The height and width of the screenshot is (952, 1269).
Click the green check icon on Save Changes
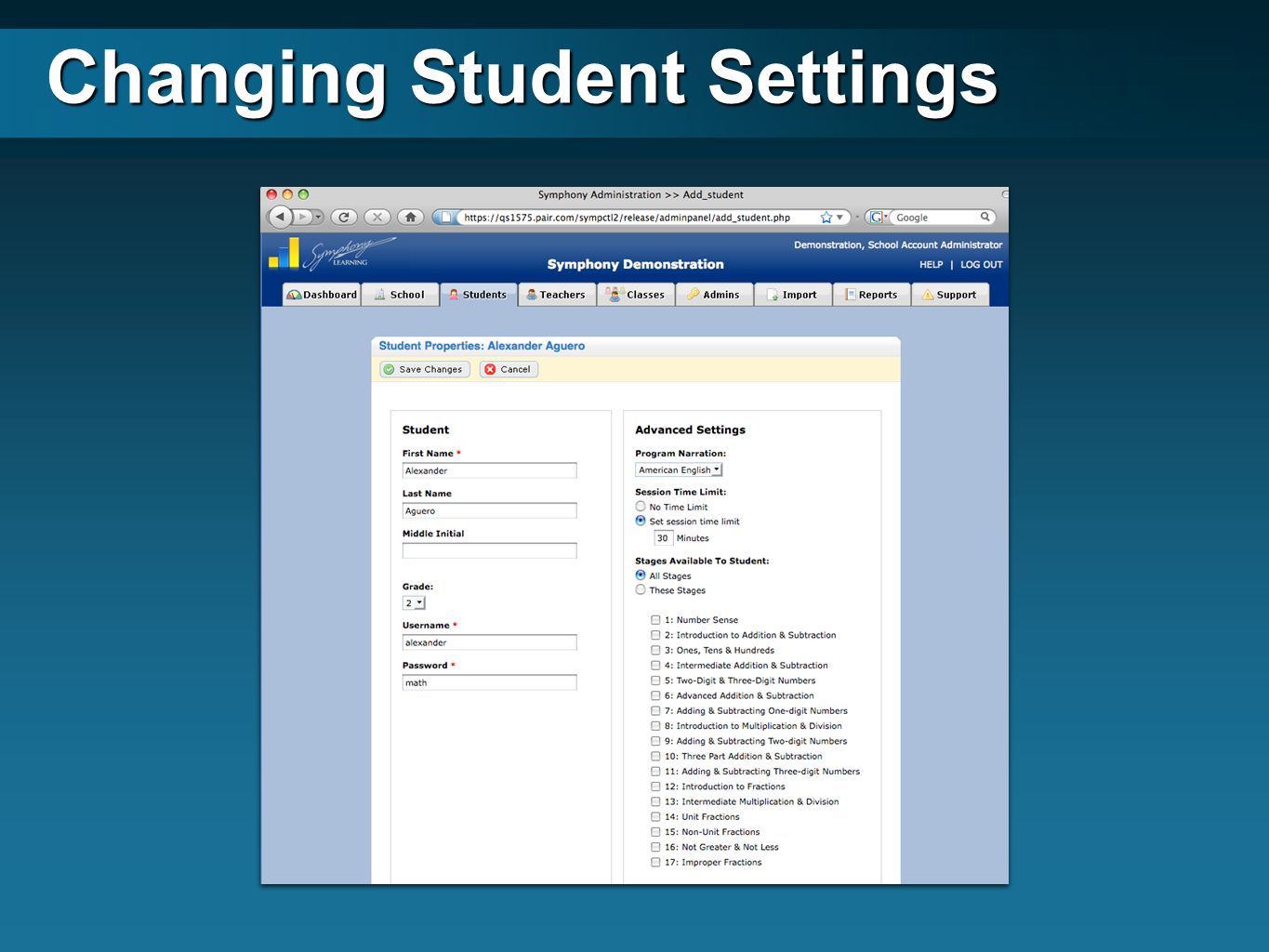pos(389,369)
